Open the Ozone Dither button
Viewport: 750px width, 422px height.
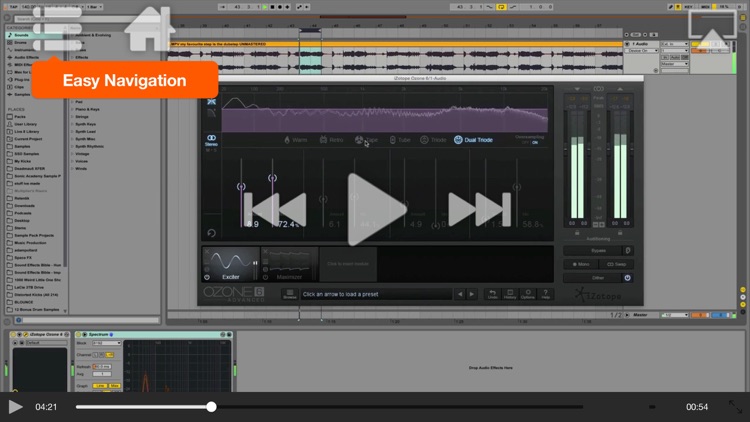coord(593,278)
